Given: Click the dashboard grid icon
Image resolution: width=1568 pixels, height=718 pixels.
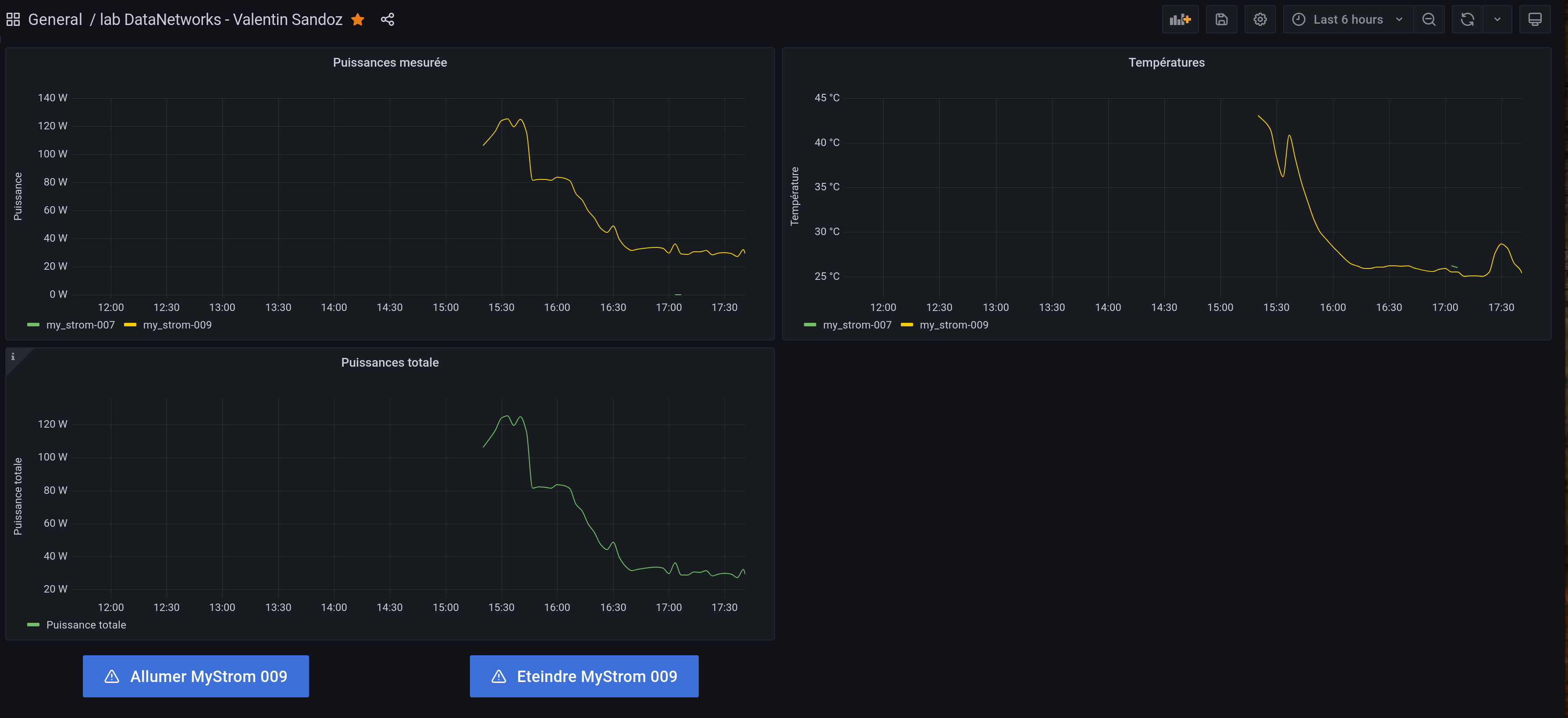Looking at the screenshot, I should (13, 19).
